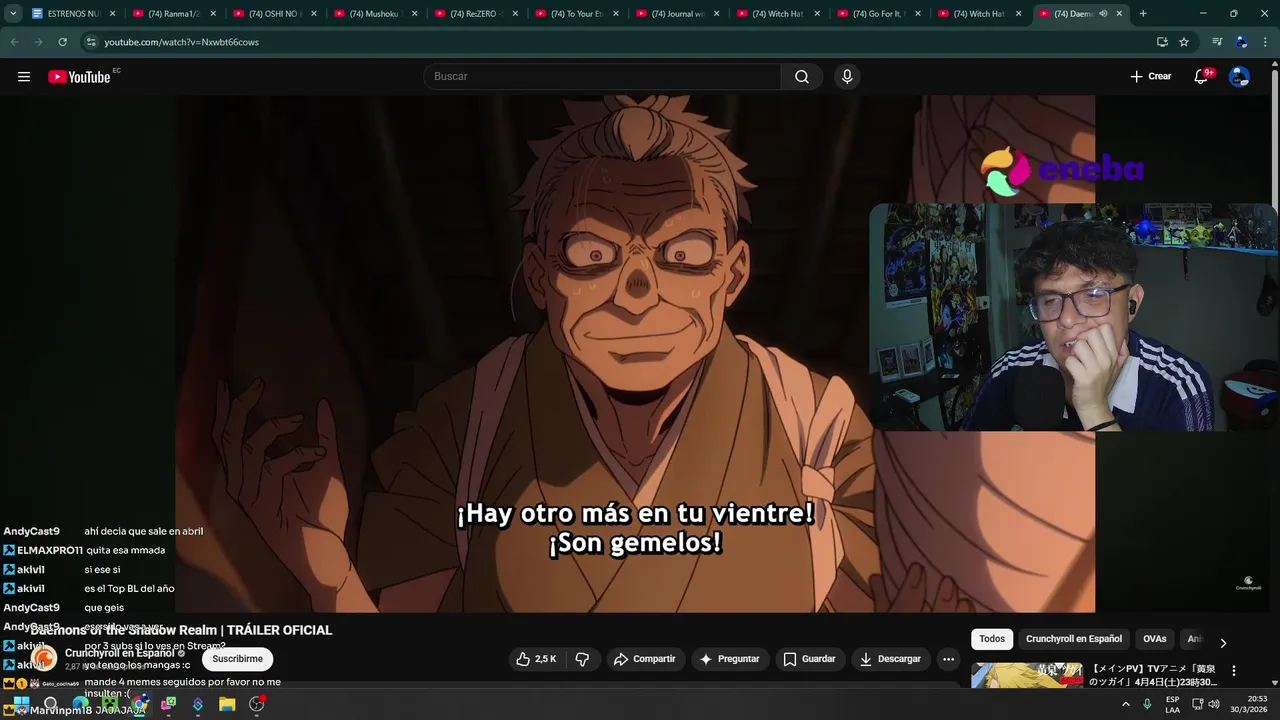
Task: Open Chrome tab search dropdown
Action: click(13, 14)
